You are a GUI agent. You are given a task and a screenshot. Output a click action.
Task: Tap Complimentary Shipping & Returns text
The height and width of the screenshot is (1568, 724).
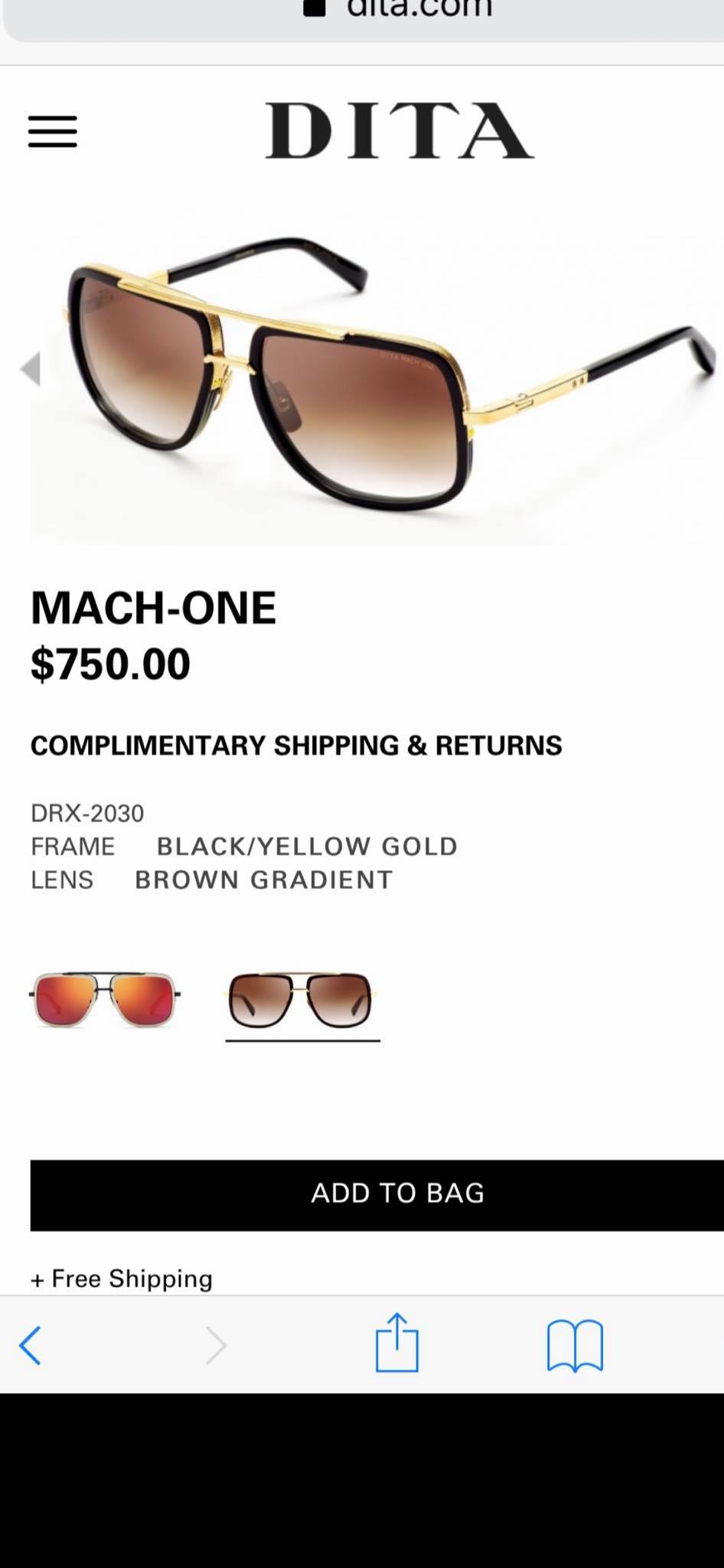[x=296, y=745]
